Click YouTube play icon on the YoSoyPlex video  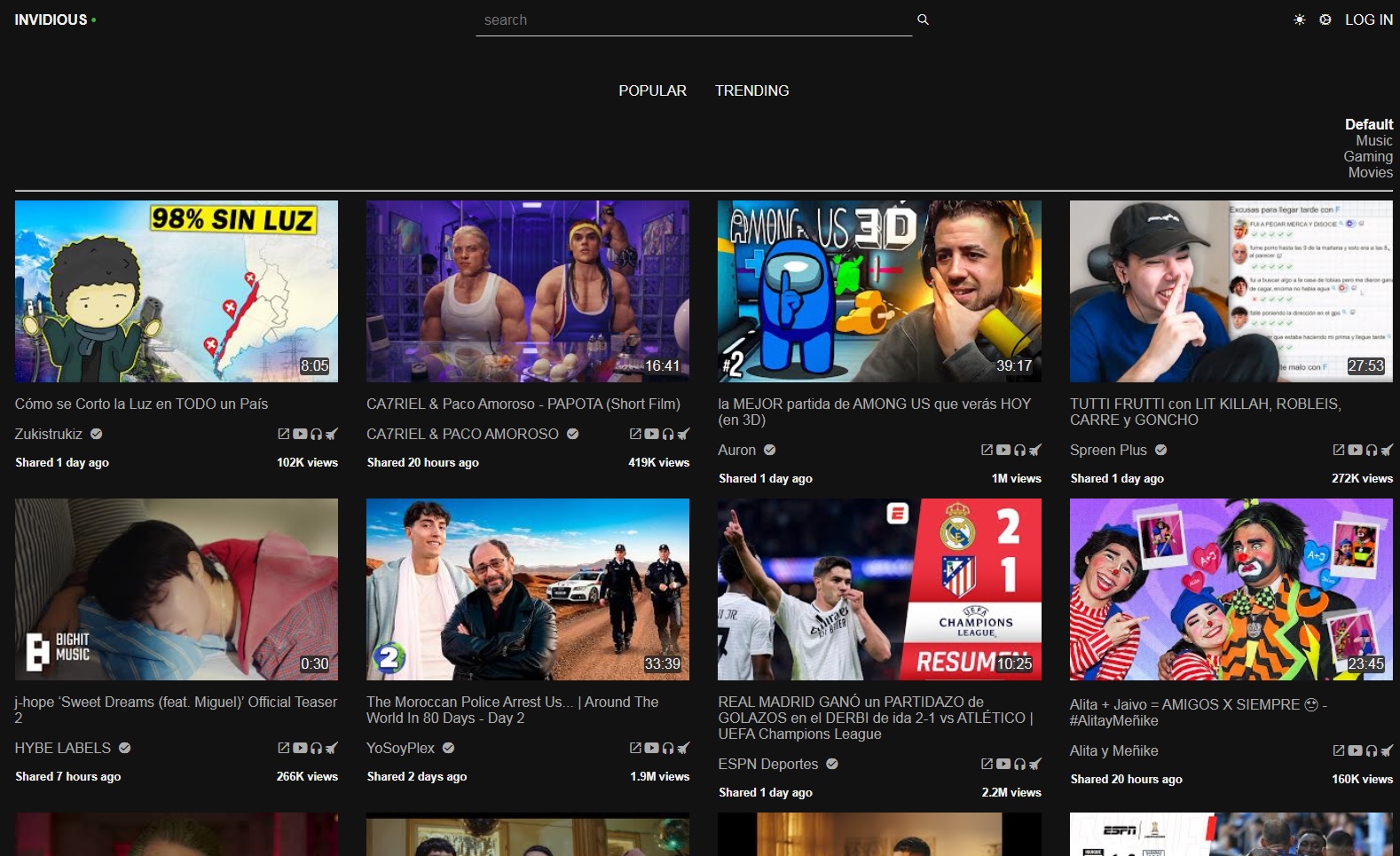[651, 748]
